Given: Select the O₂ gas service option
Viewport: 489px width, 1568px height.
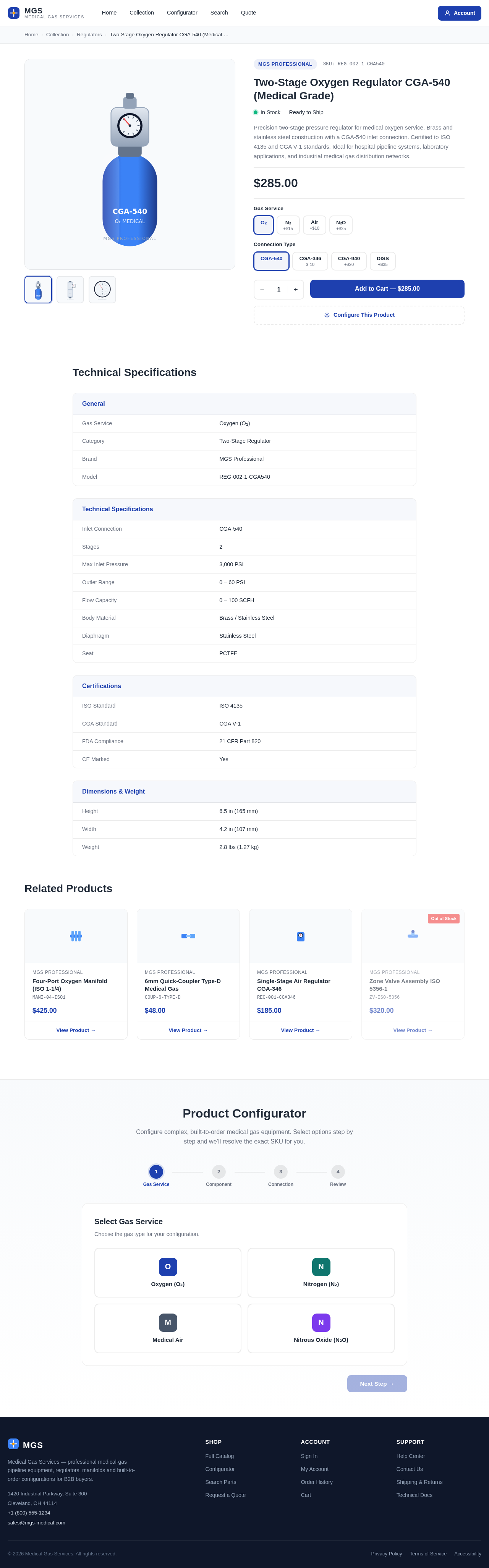Looking at the screenshot, I should click(x=264, y=225).
